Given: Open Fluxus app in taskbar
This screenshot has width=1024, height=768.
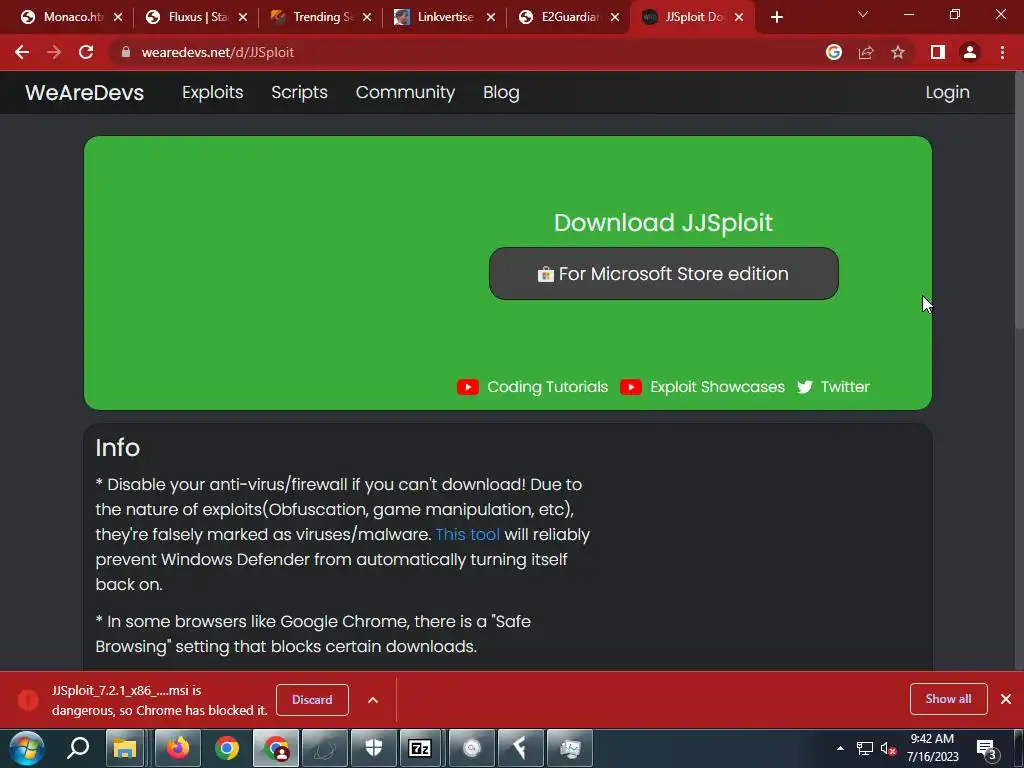Looking at the screenshot, I should tap(520, 748).
